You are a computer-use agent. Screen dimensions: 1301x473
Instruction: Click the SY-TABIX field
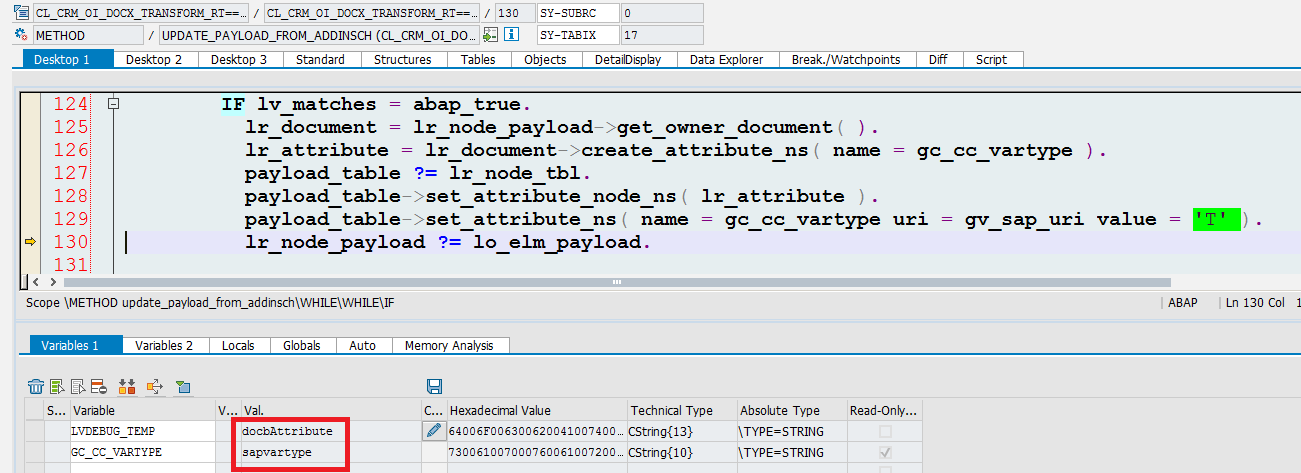(x=577, y=35)
